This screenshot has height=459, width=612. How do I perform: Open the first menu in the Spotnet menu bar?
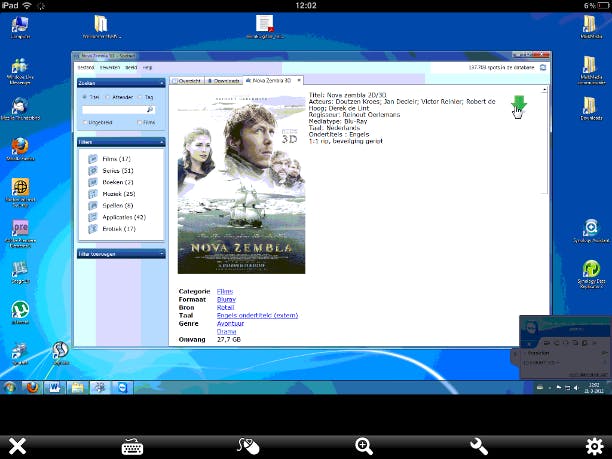[86, 68]
